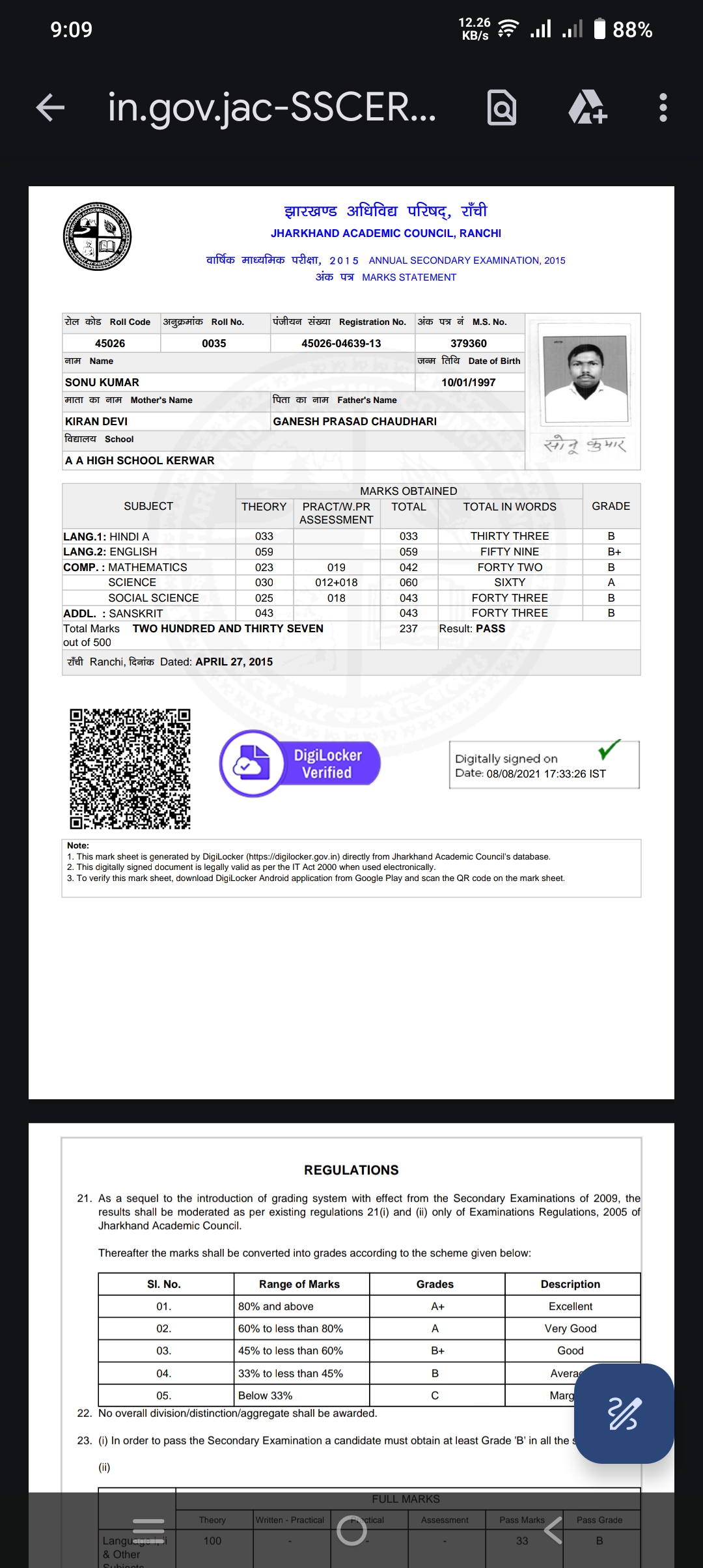
Task: Tap the SANSKRIT additional subject name
Action: (136, 613)
